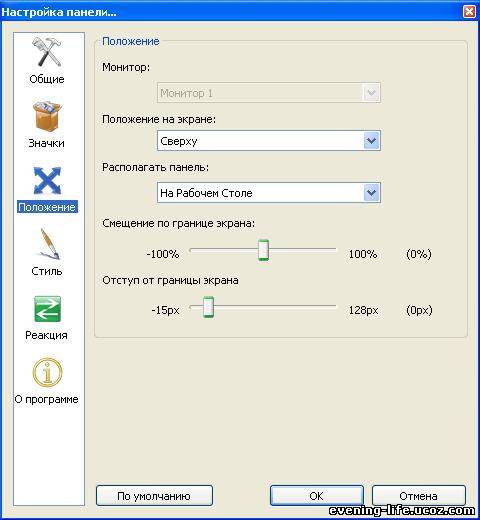The image size is (480, 520).
Task: Select the Положение blue arrows icon
Action: 47,180
